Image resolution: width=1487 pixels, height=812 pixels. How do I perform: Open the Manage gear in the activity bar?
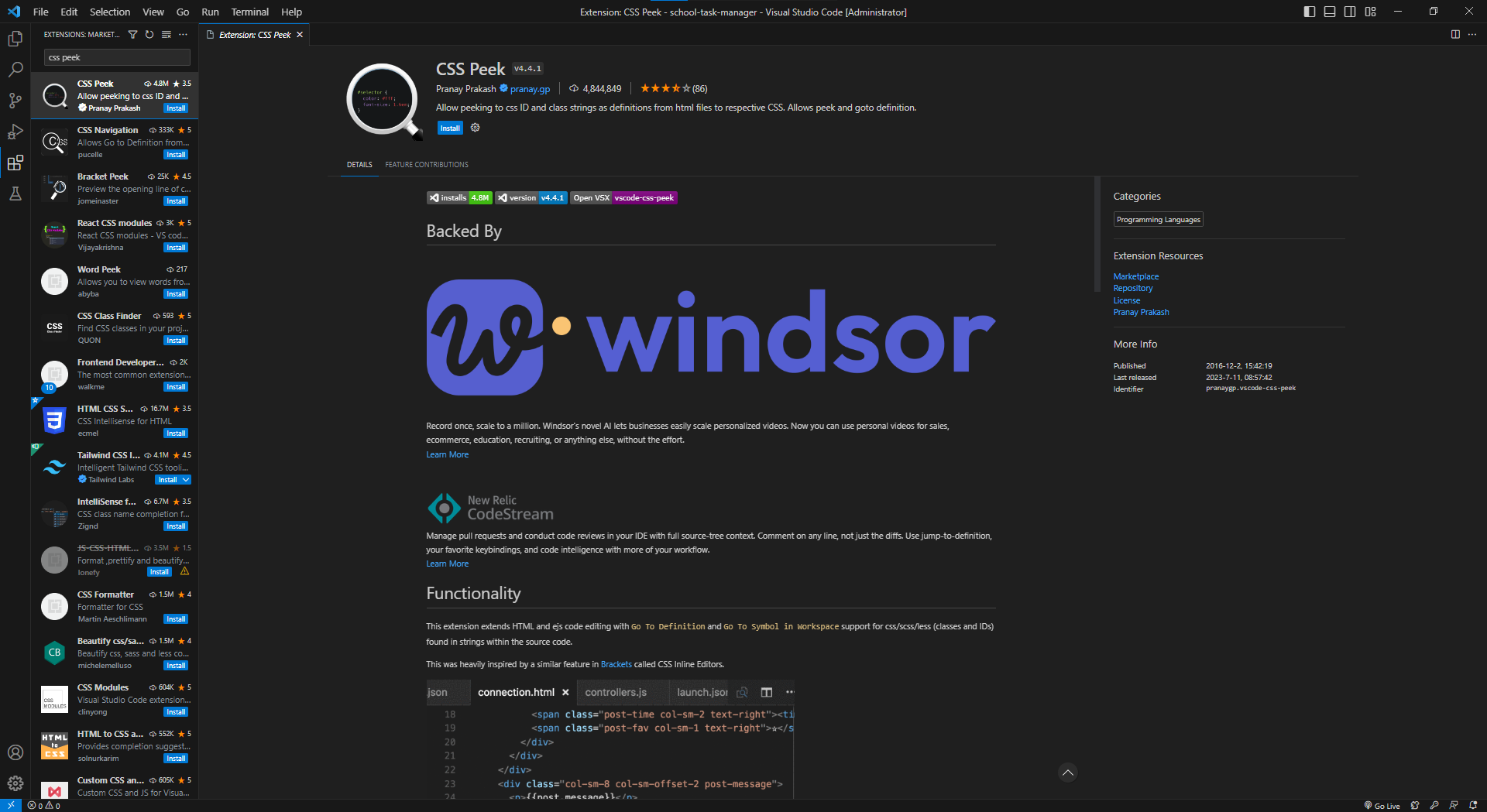coord(15,783)
